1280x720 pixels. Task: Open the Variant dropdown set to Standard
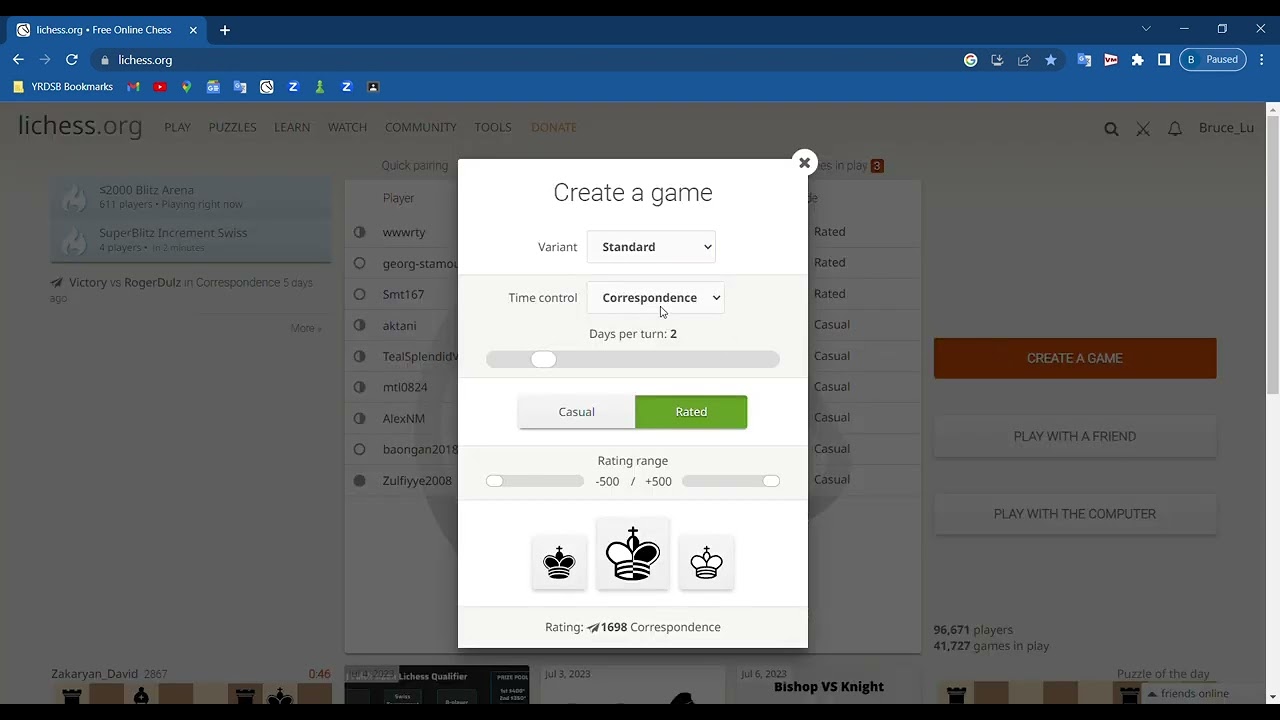pyautogui.click(x=651, y=247)
